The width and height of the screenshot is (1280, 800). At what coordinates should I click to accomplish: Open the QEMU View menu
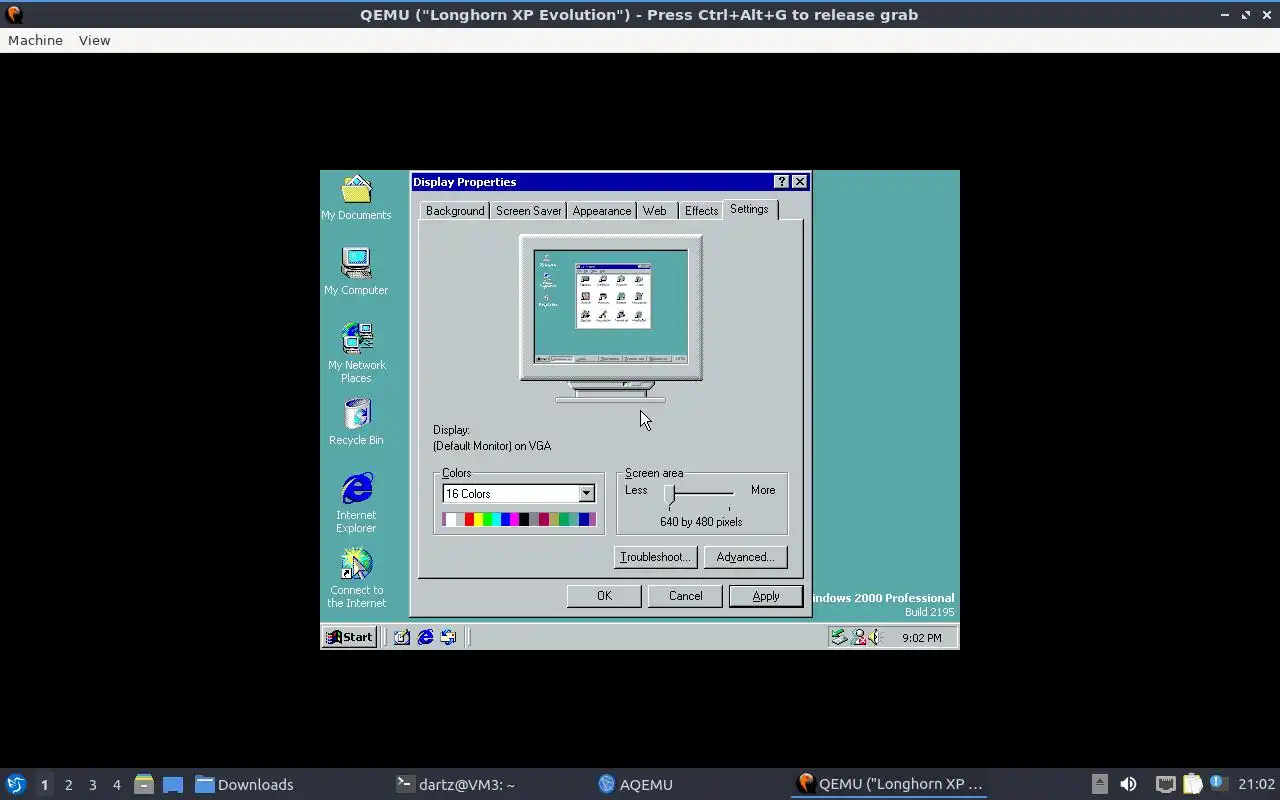click(x=94, y=40)
